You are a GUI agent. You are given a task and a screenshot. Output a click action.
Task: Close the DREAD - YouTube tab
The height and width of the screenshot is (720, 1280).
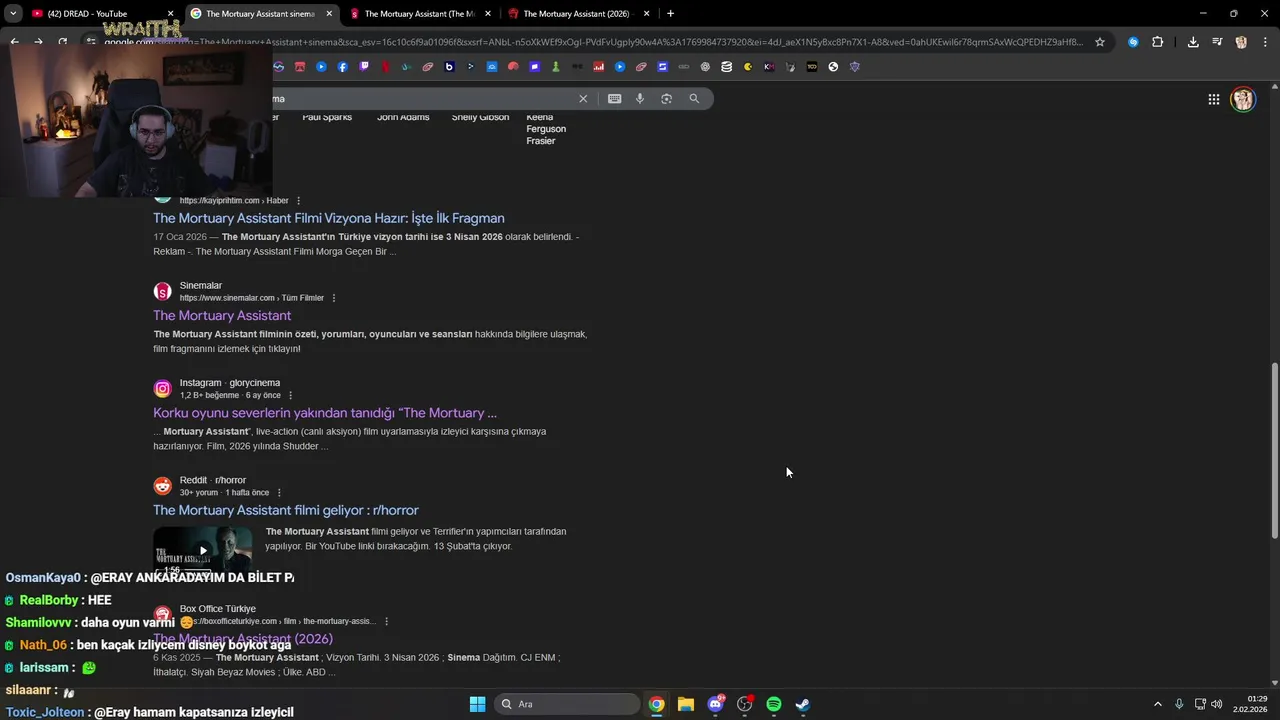170,14
